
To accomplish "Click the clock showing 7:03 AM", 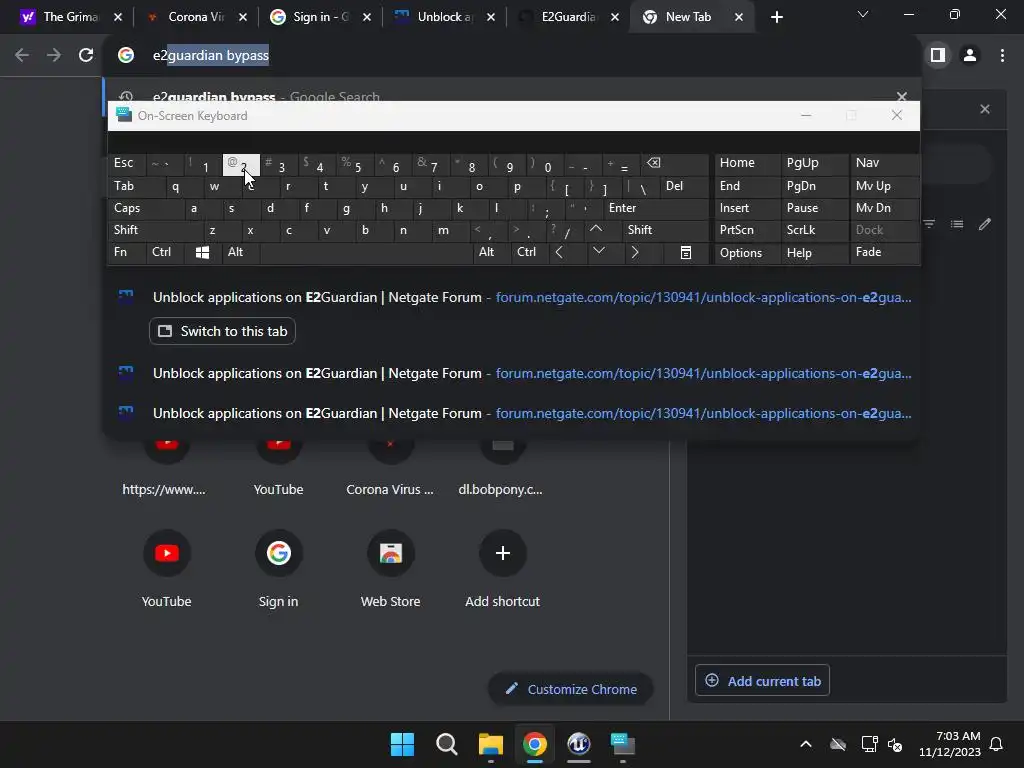I will (949, 744).
